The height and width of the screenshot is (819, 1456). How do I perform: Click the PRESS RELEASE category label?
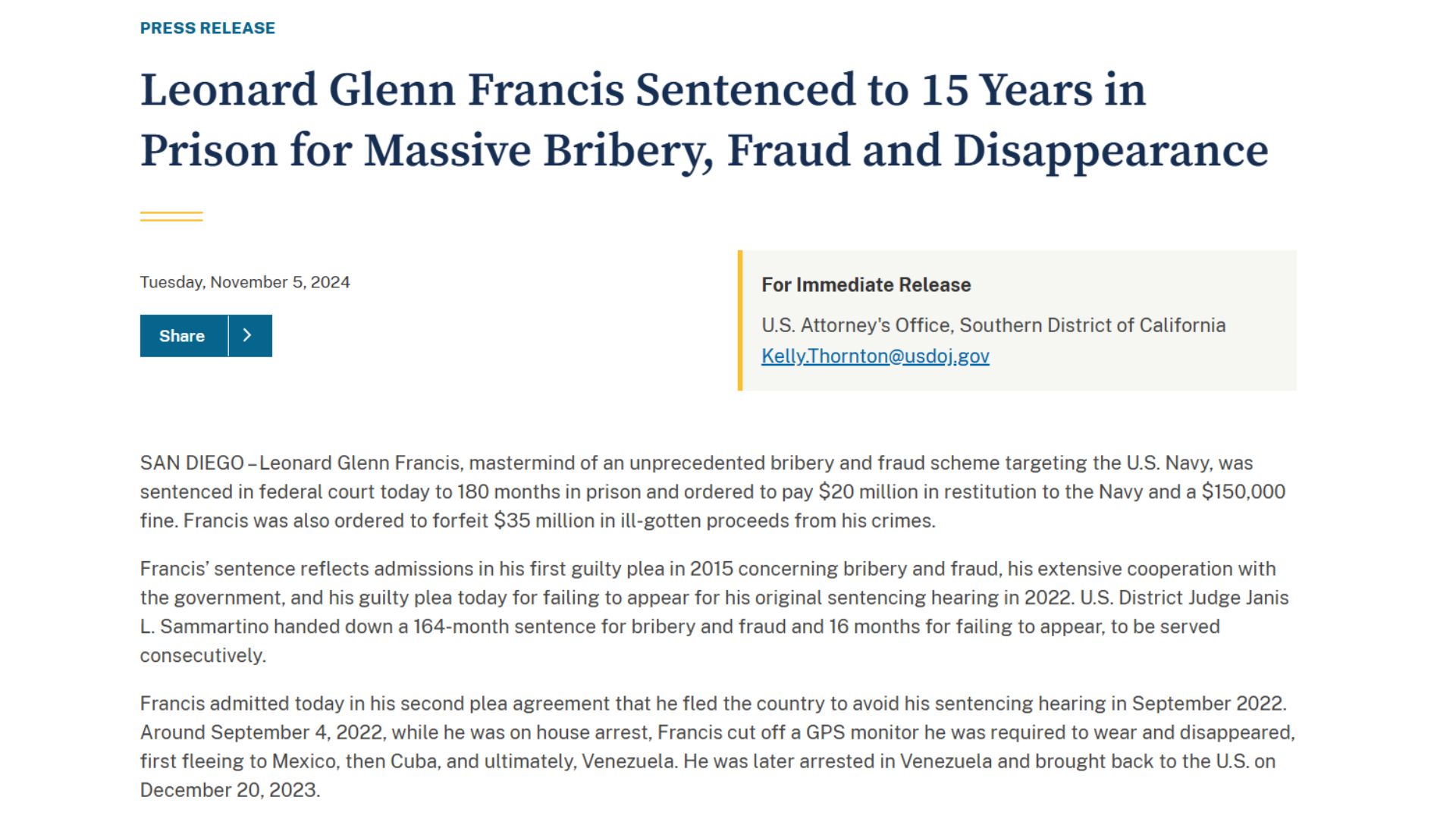[x=207, y=28]
